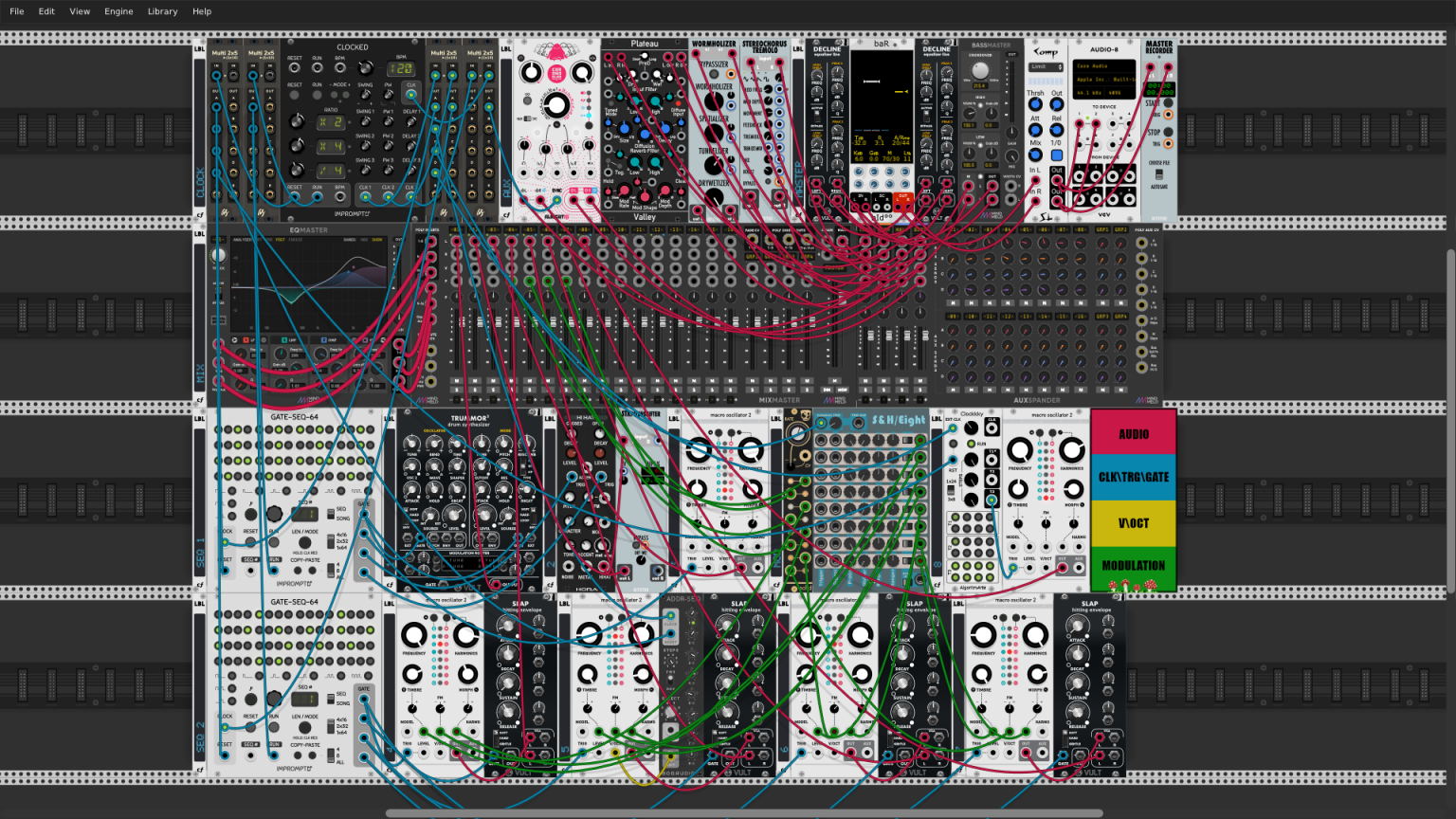This screenshot has width=1456, height=819.
Task: Click the Thresh knob on Comp module
Action: click(1035, 104)
